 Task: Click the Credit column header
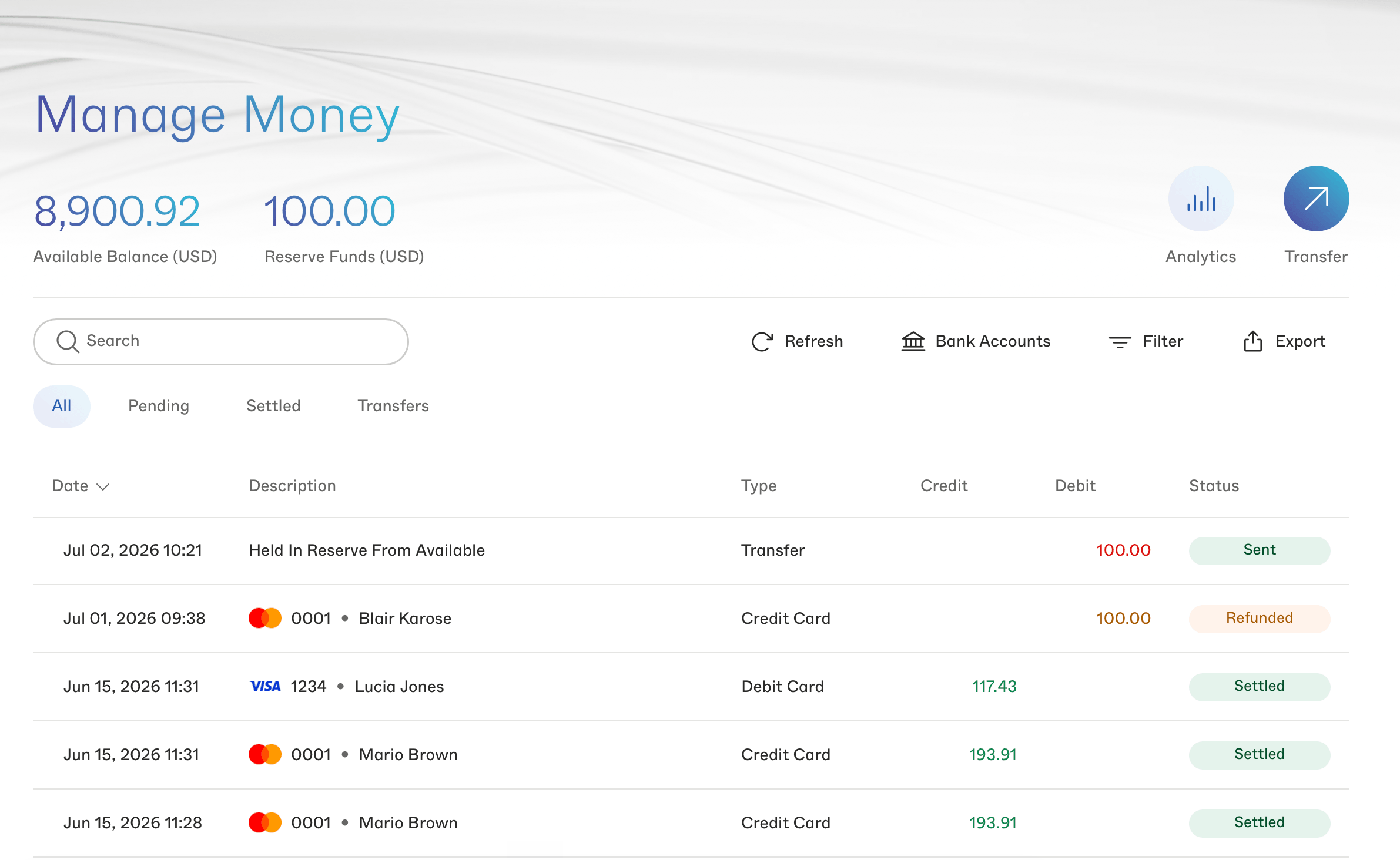(x=944, y=486)
